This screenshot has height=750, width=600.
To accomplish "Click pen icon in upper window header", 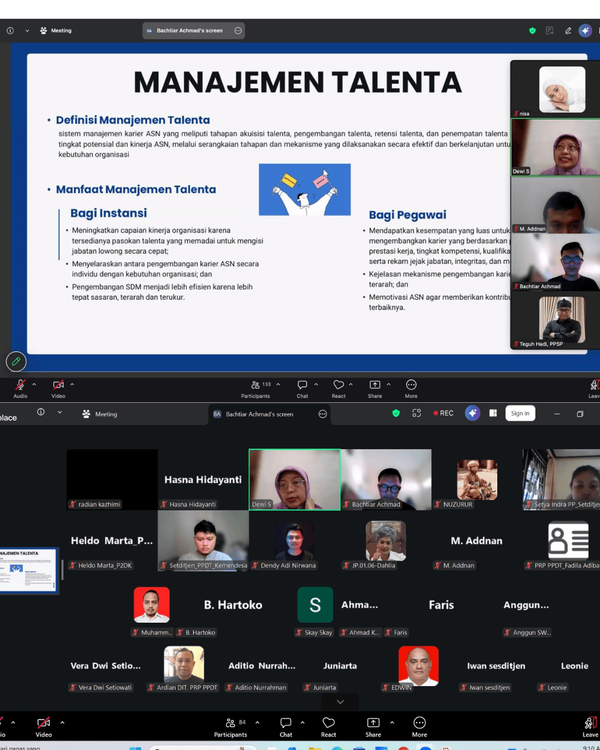I will pyautogui.click(x=568, y=31).
